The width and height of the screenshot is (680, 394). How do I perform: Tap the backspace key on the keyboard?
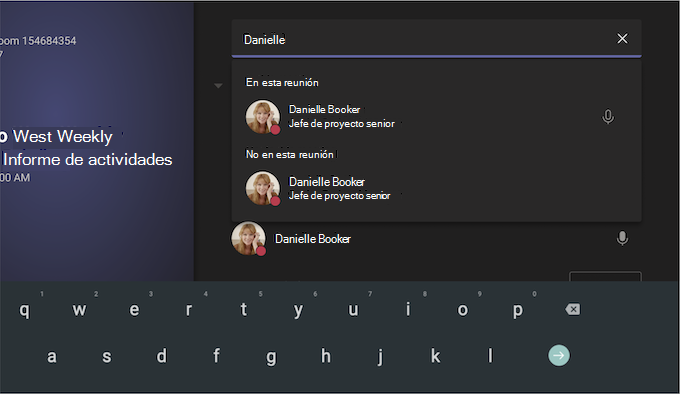coord(572,309)
